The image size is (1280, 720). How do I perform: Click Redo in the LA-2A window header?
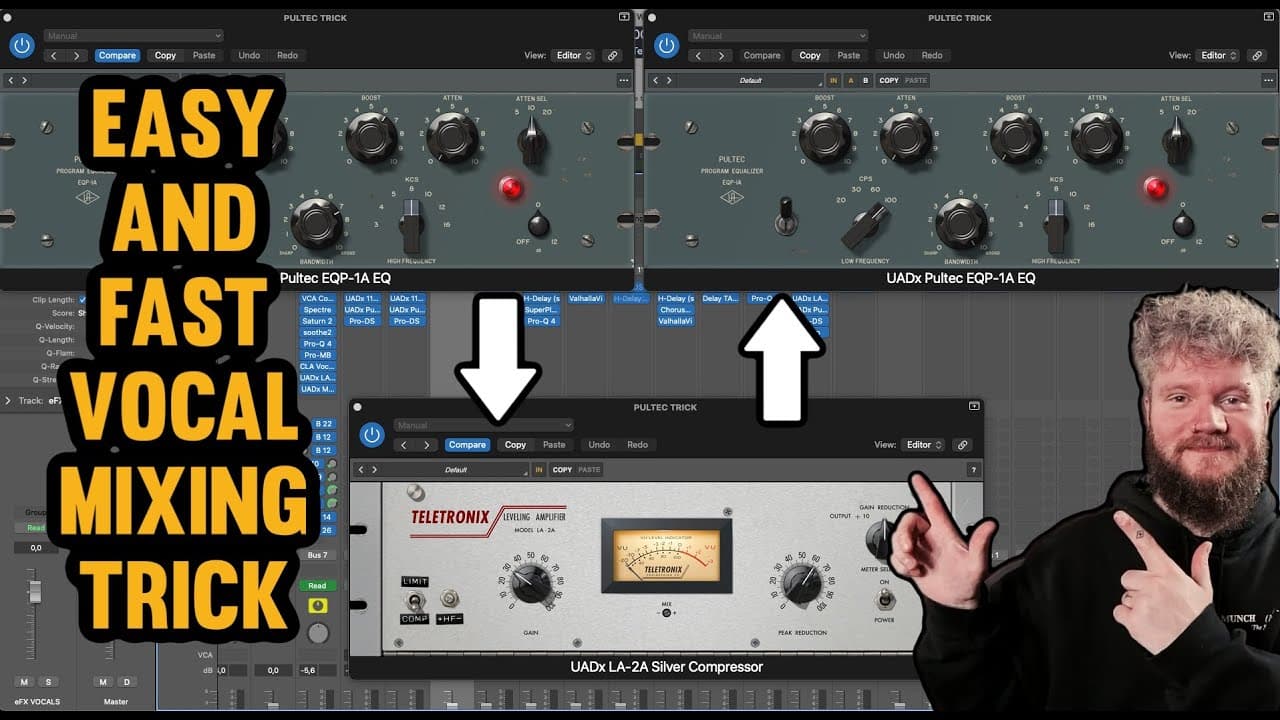pos(637,445)
